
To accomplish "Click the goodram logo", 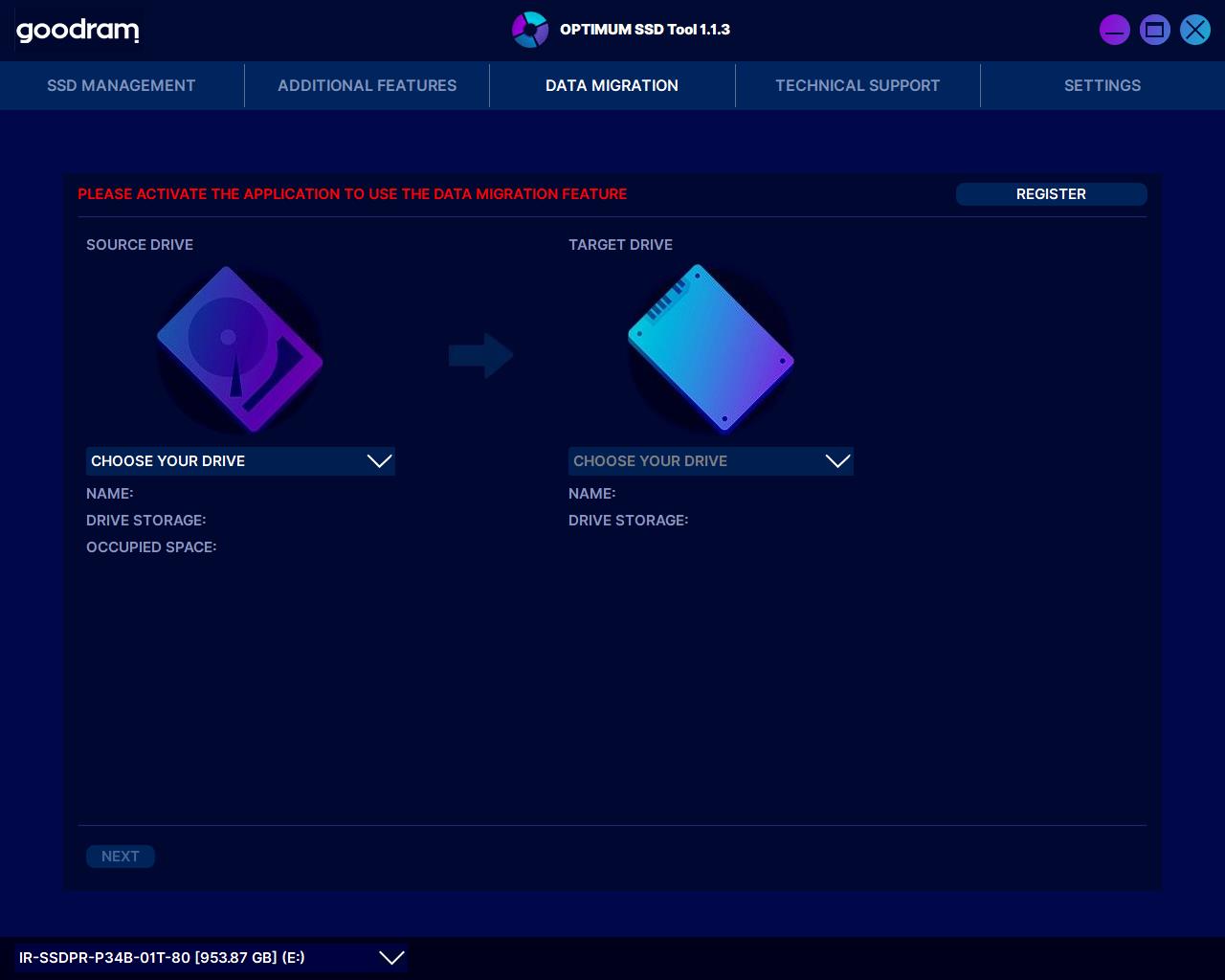I will (78, 31).
